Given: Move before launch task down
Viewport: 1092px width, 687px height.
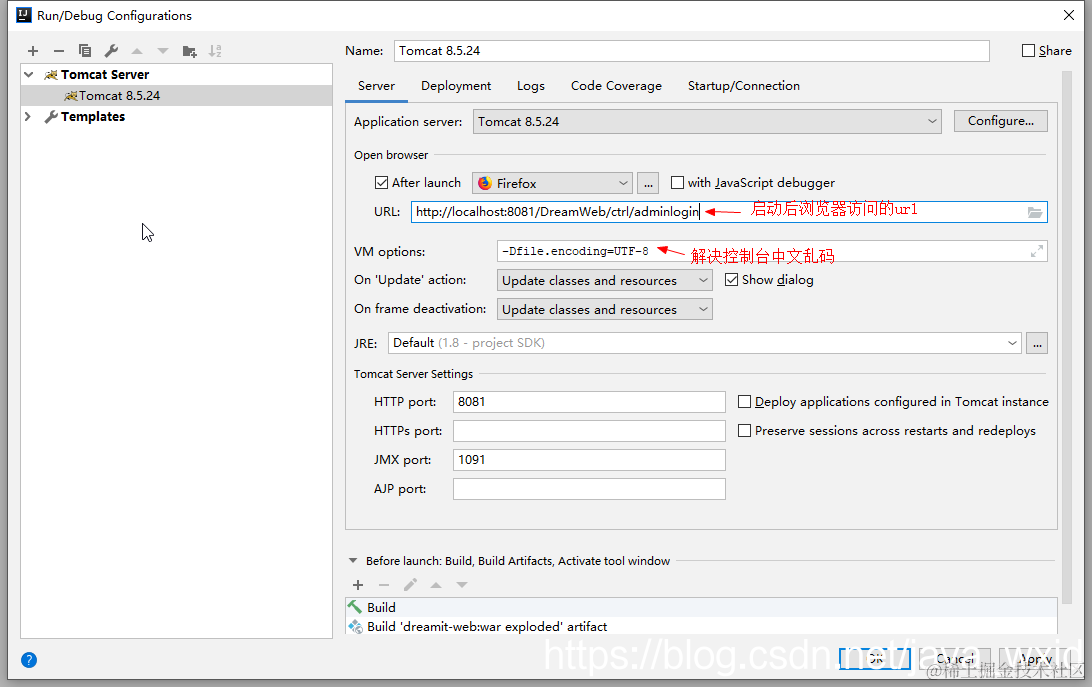Looking at the screenshot, I should tap(462, 585).
